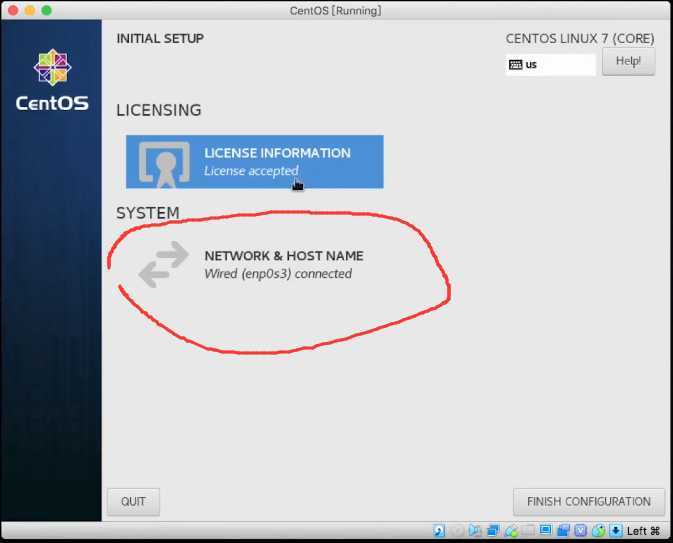
Task: Click the recording status icon
Action: 564,531
